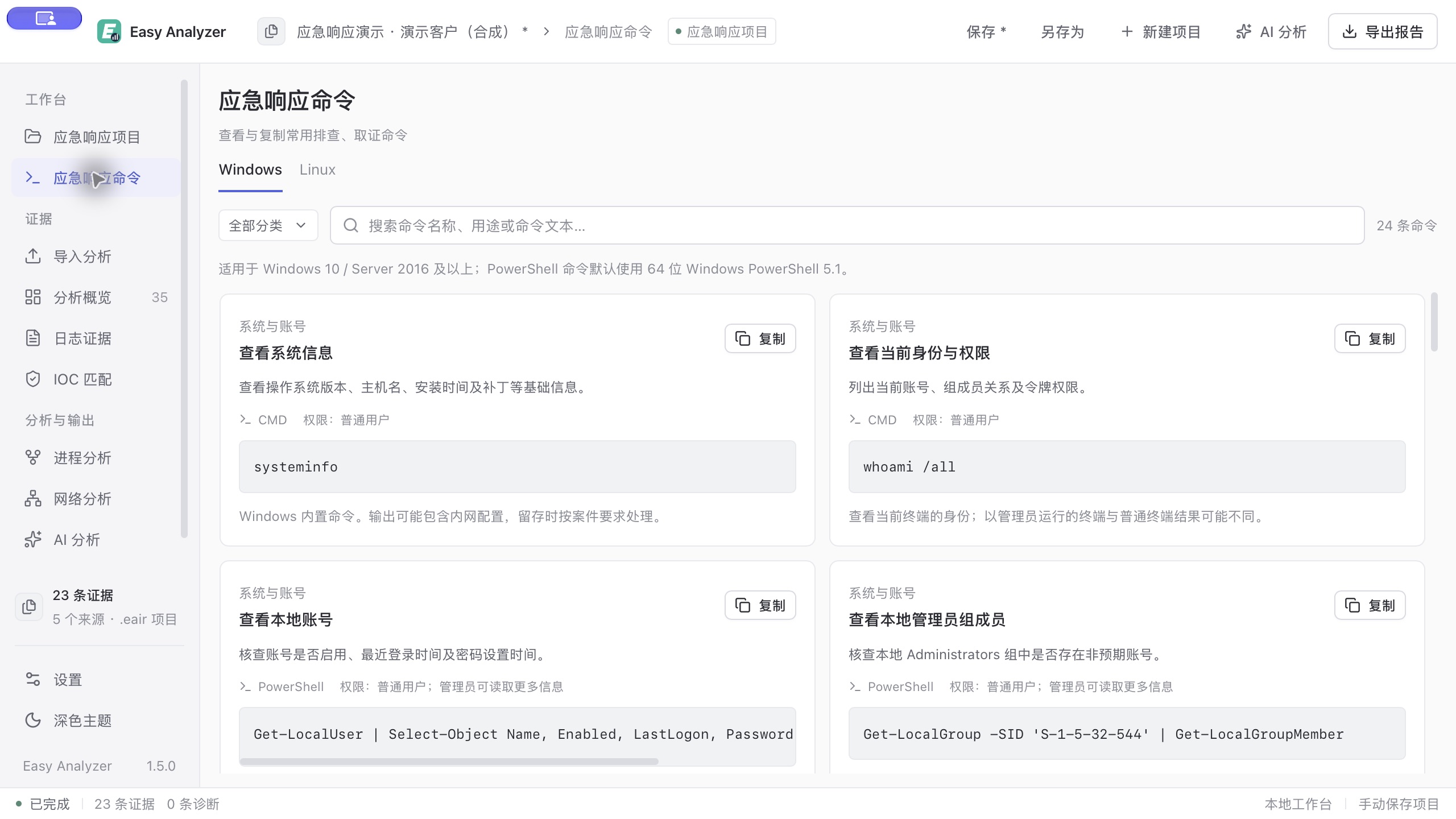Click 另存为 in the top bar
1456x819 pixels.
1062,32
